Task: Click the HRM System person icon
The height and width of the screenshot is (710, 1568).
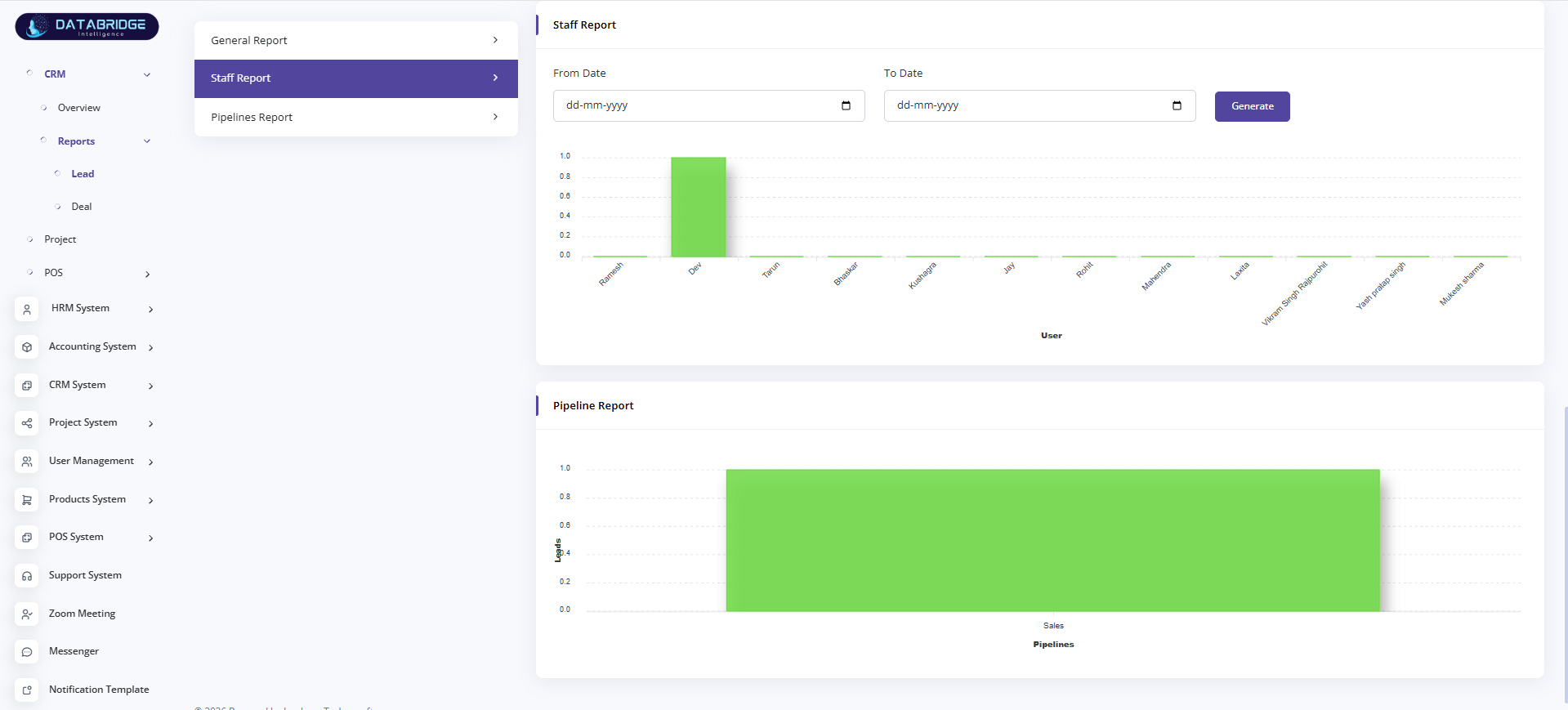Action: [x=27, y=309]
